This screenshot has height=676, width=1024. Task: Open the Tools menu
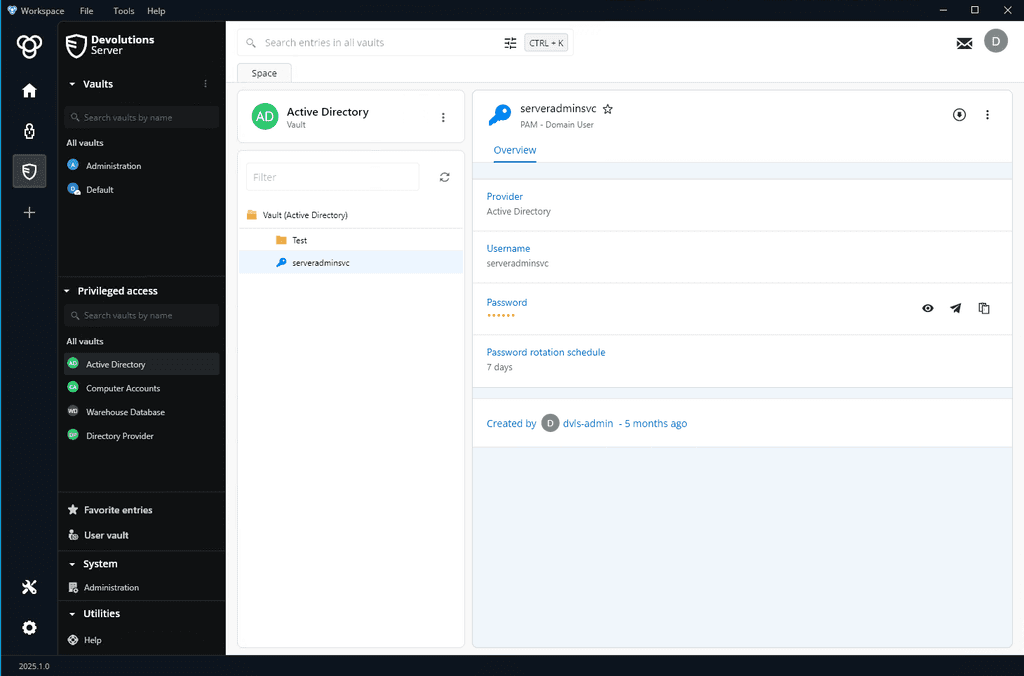(x=123, y=10)
